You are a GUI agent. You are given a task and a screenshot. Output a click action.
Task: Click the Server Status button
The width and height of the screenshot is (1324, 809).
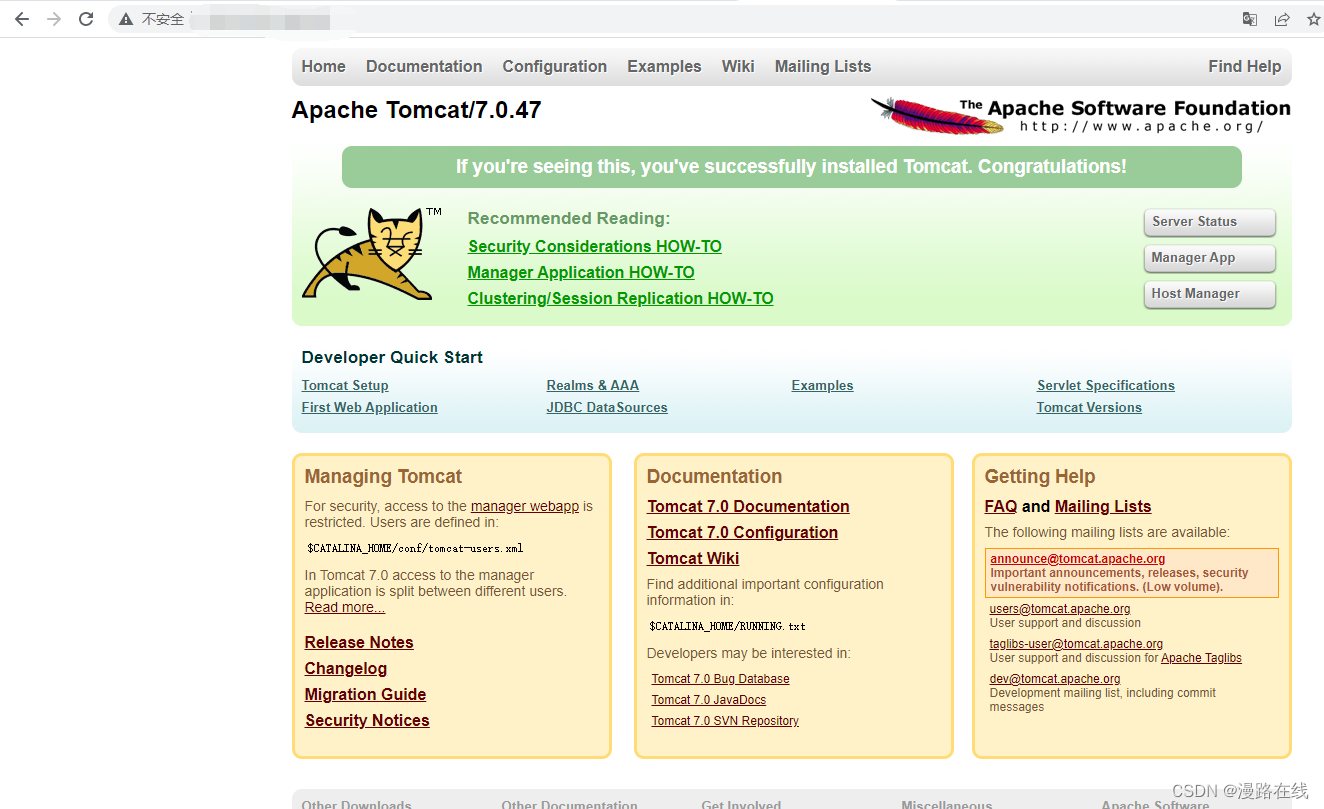(1210, 222)
